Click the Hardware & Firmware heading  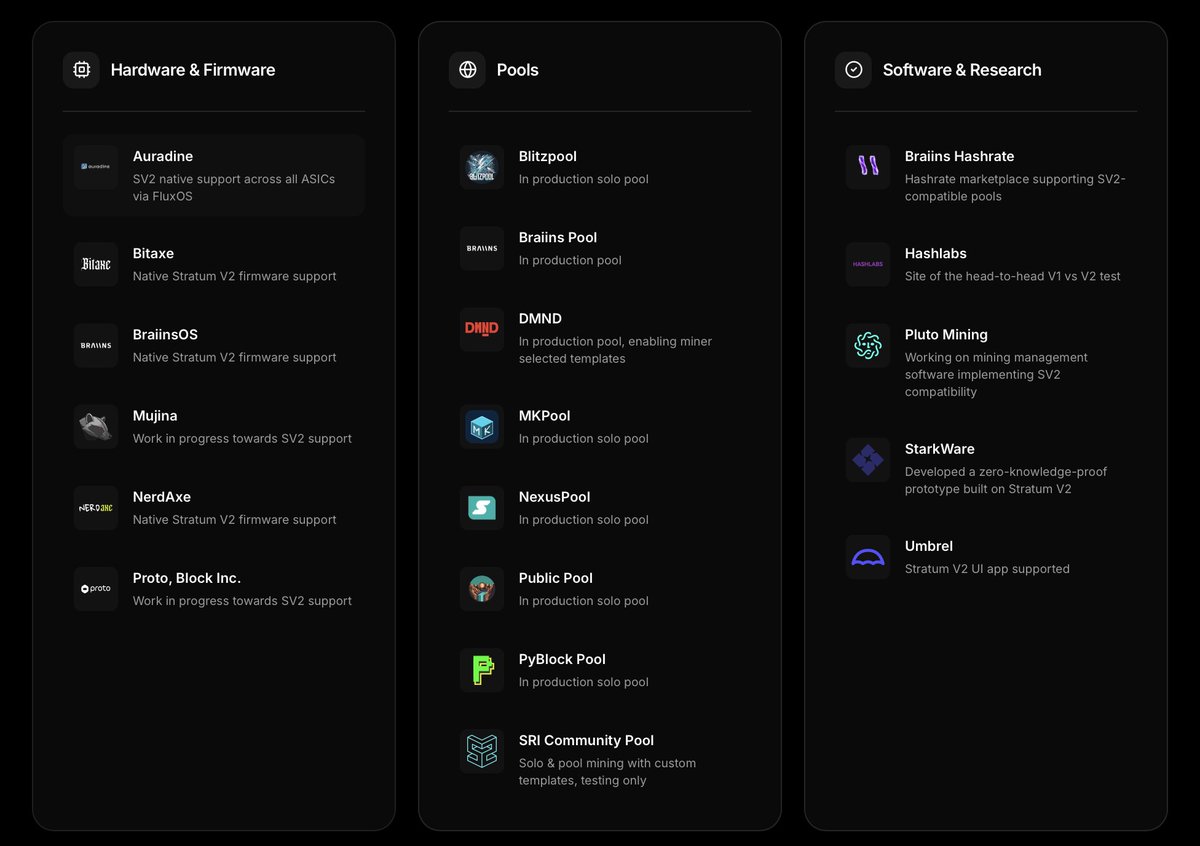tap(193, 70)
